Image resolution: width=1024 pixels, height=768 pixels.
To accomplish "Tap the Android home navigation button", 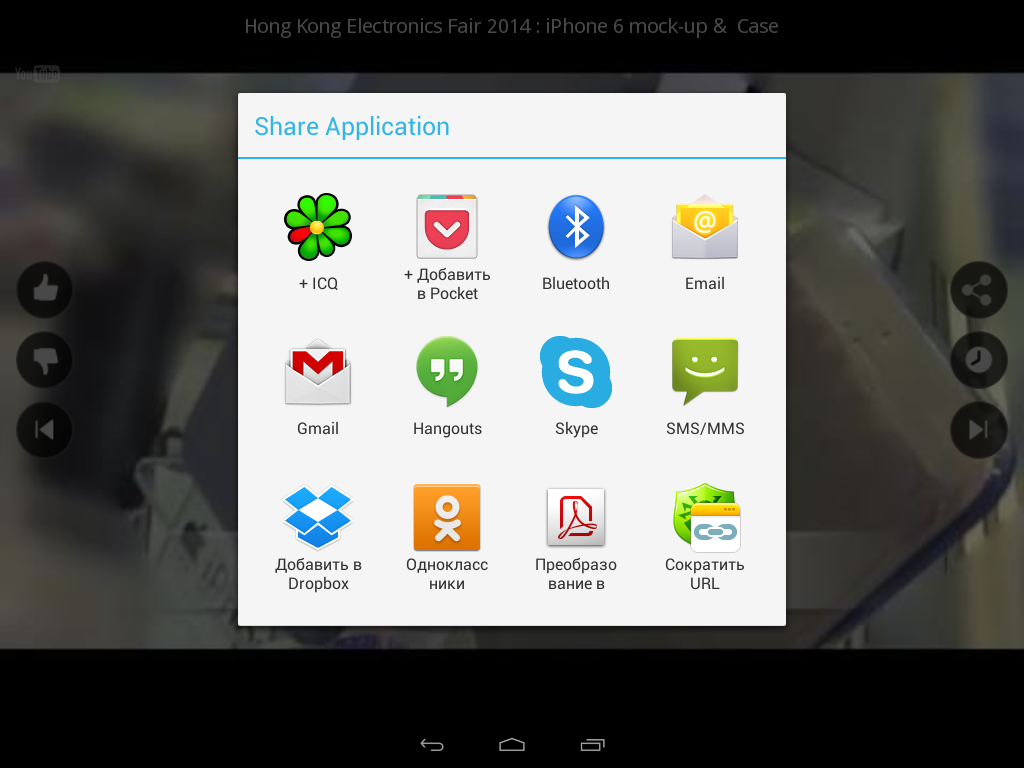I will click(512, 744).
